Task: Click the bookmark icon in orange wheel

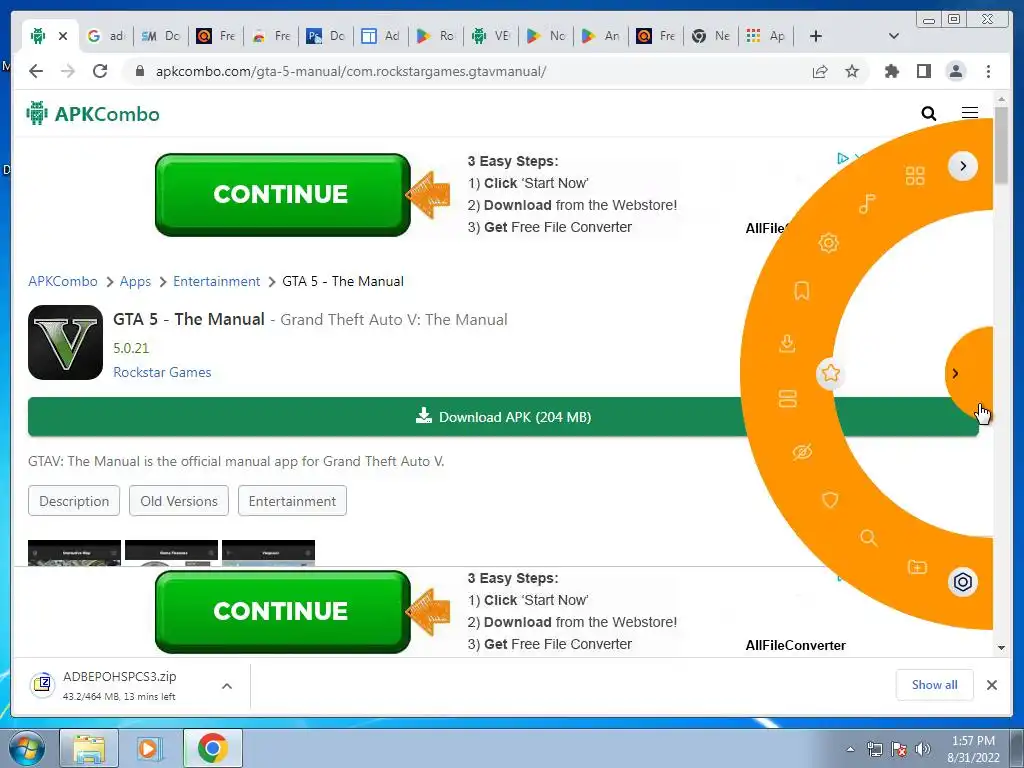Action: pos(802,291)
